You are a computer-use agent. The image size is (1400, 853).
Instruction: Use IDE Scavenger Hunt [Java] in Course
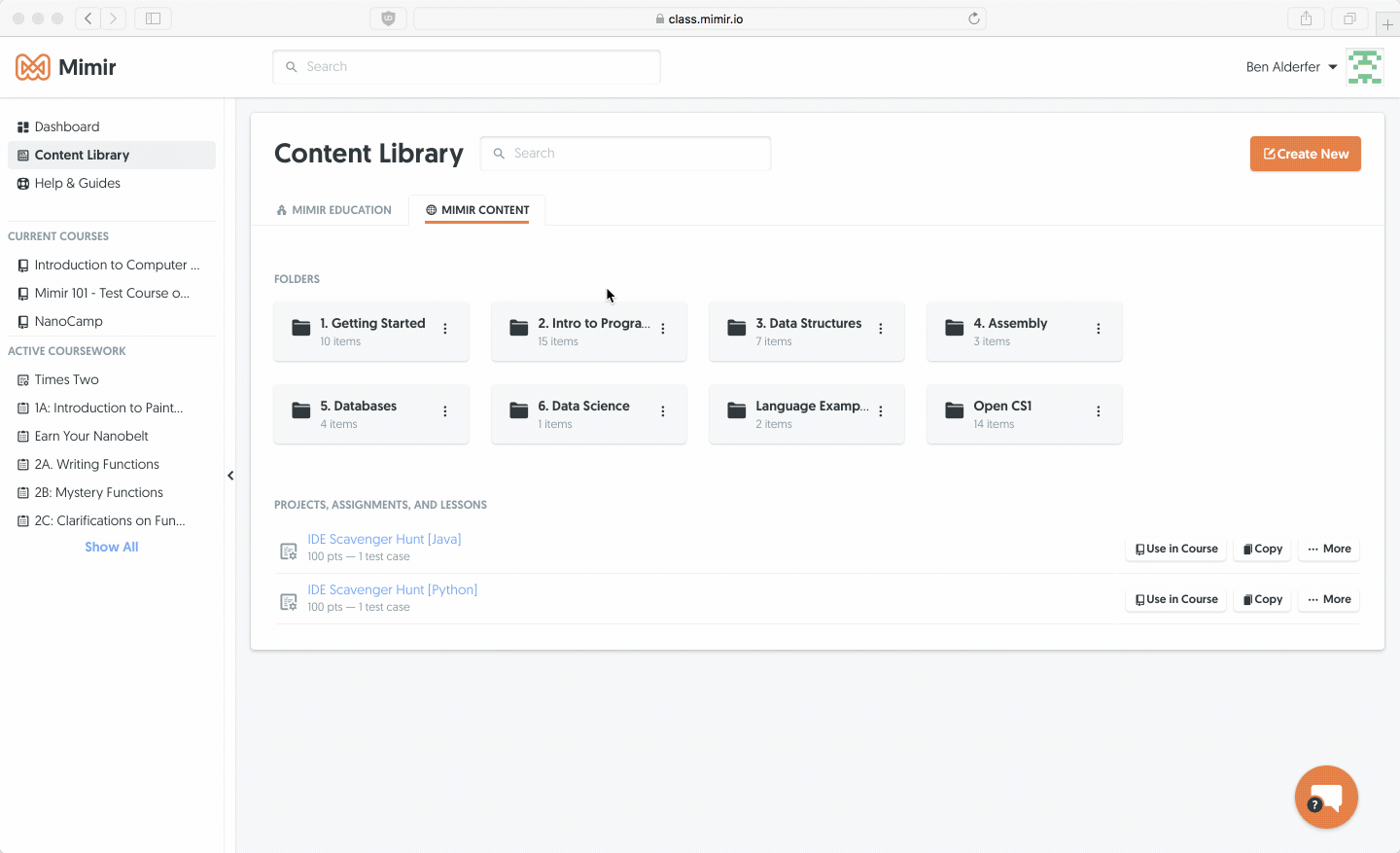[1176, 549]
